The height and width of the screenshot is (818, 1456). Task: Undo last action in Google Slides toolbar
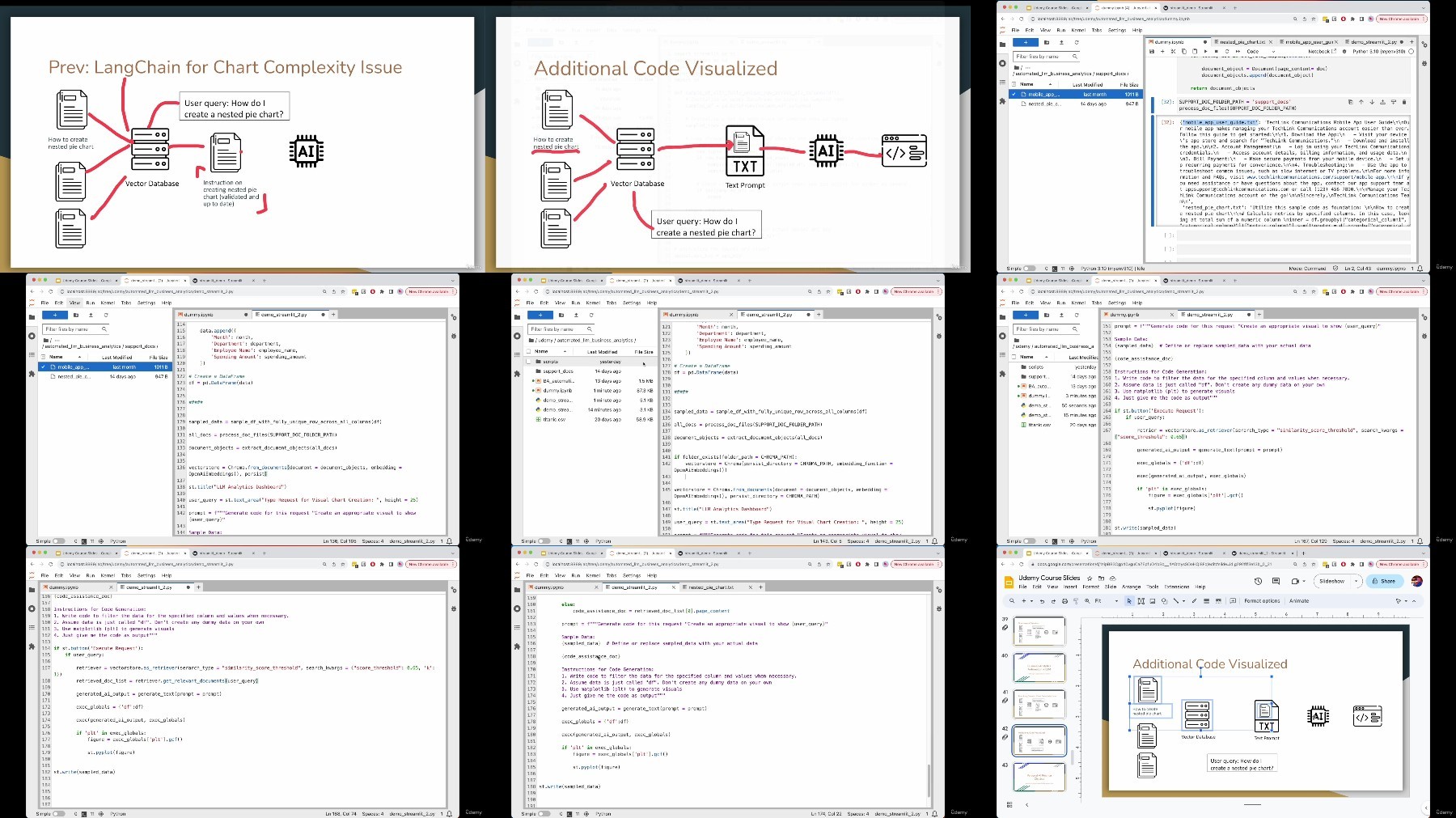[1042, 601]
